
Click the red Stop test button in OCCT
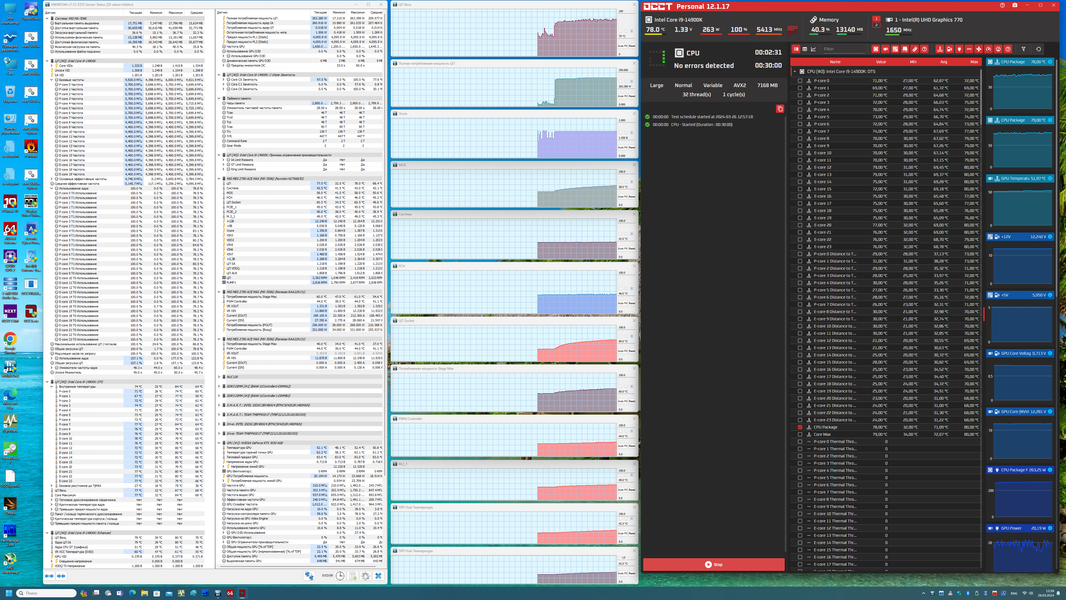713,564
